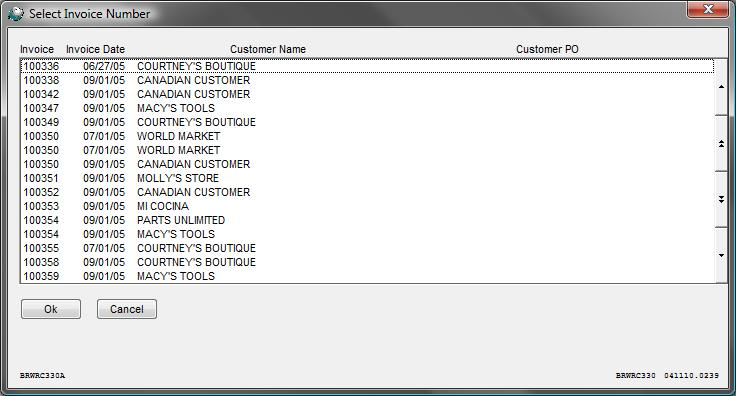The height and width of the screenshot is (396, 736).
Task: Select invoice 100354 Macy's Tools row
Action: pos(367,234)
